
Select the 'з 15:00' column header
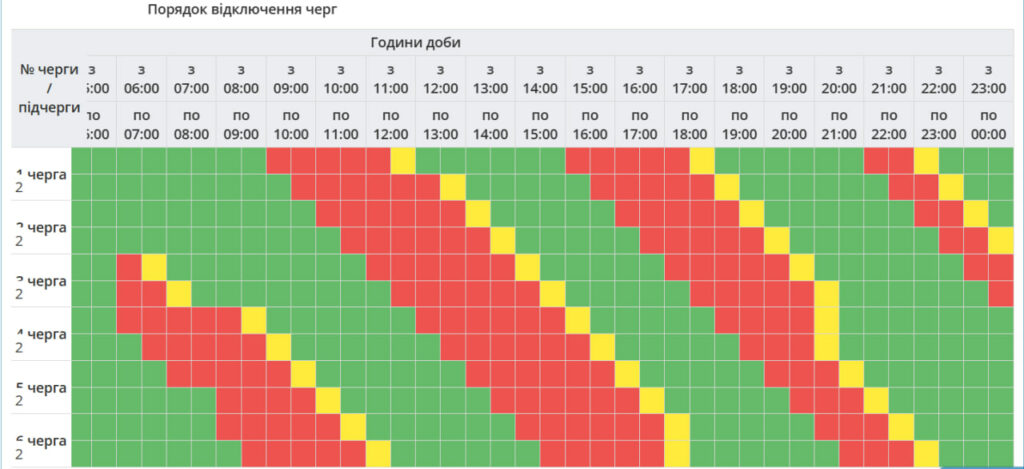coord(590,78)
